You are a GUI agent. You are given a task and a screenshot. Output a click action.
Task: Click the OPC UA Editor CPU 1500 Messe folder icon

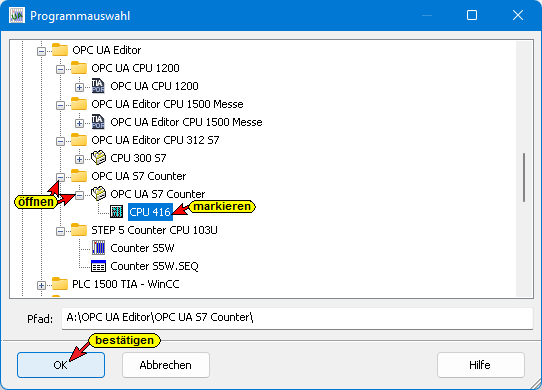[x=79, y=104]
